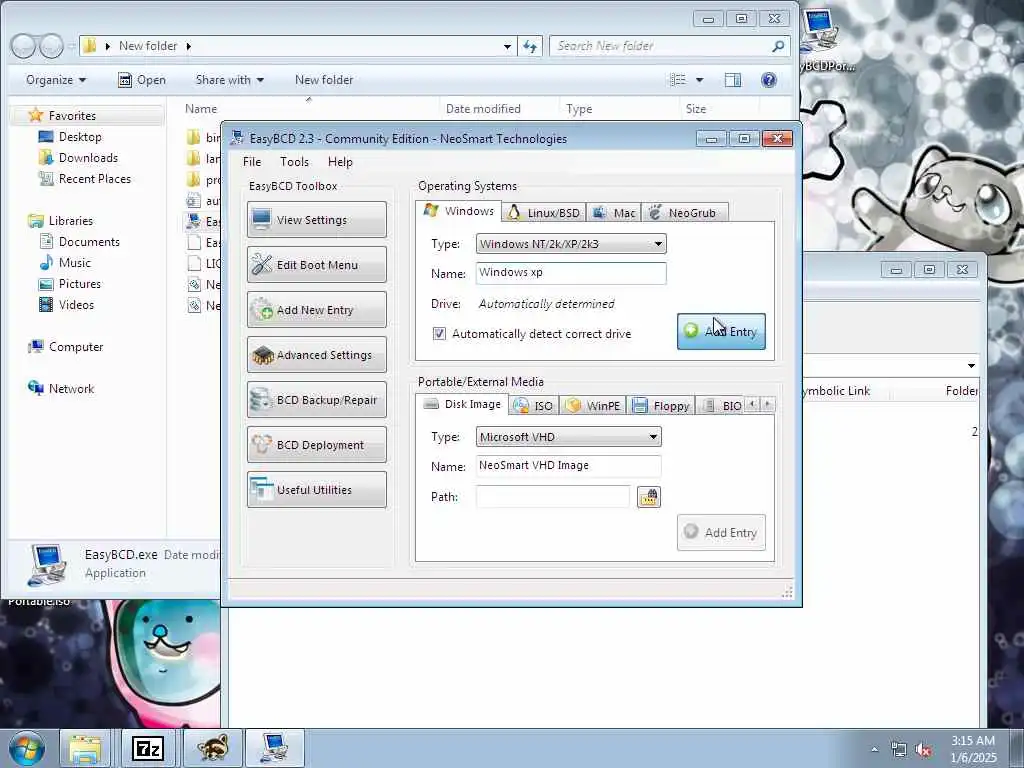Open the File menu in EasyBCD
Viewport: 1024px width, 768px height.
(251, 162)
